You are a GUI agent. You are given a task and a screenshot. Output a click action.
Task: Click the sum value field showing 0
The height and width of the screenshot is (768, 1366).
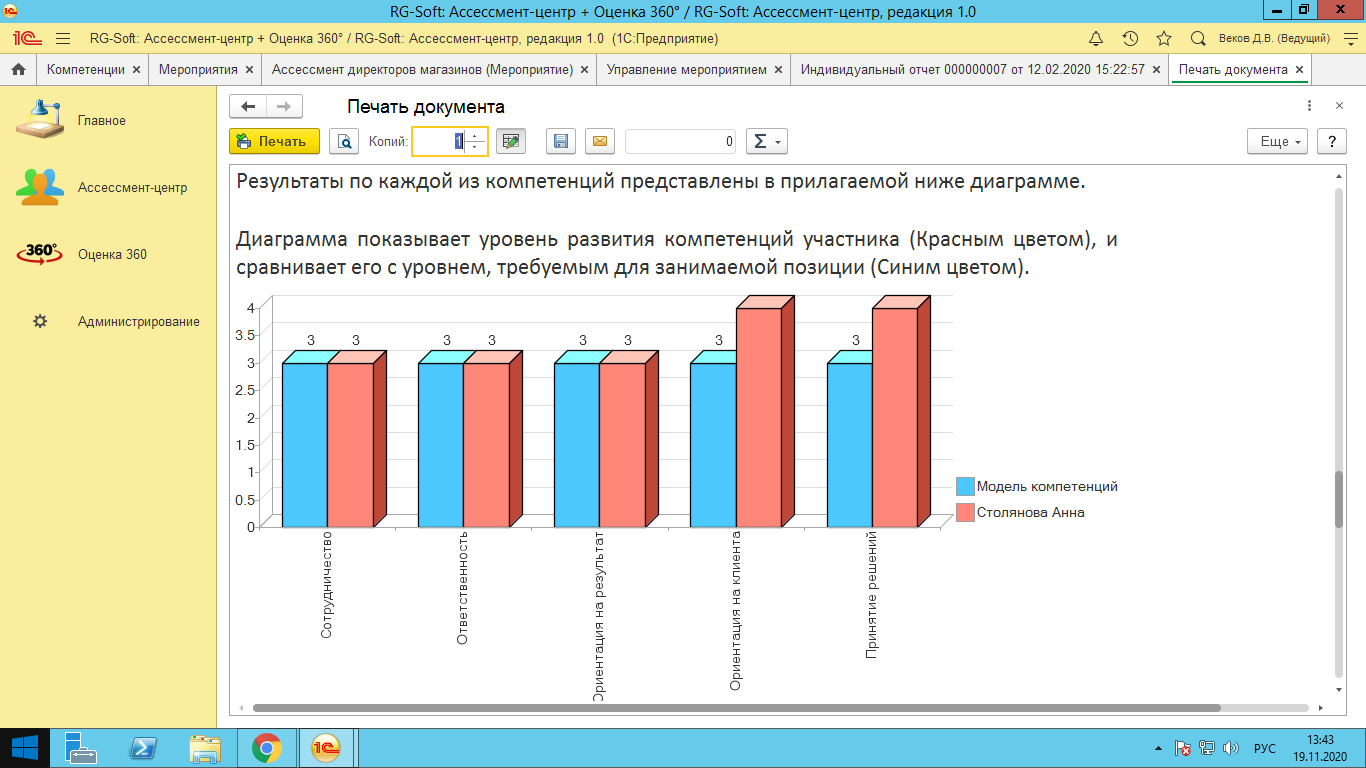[x=681, y=141]
